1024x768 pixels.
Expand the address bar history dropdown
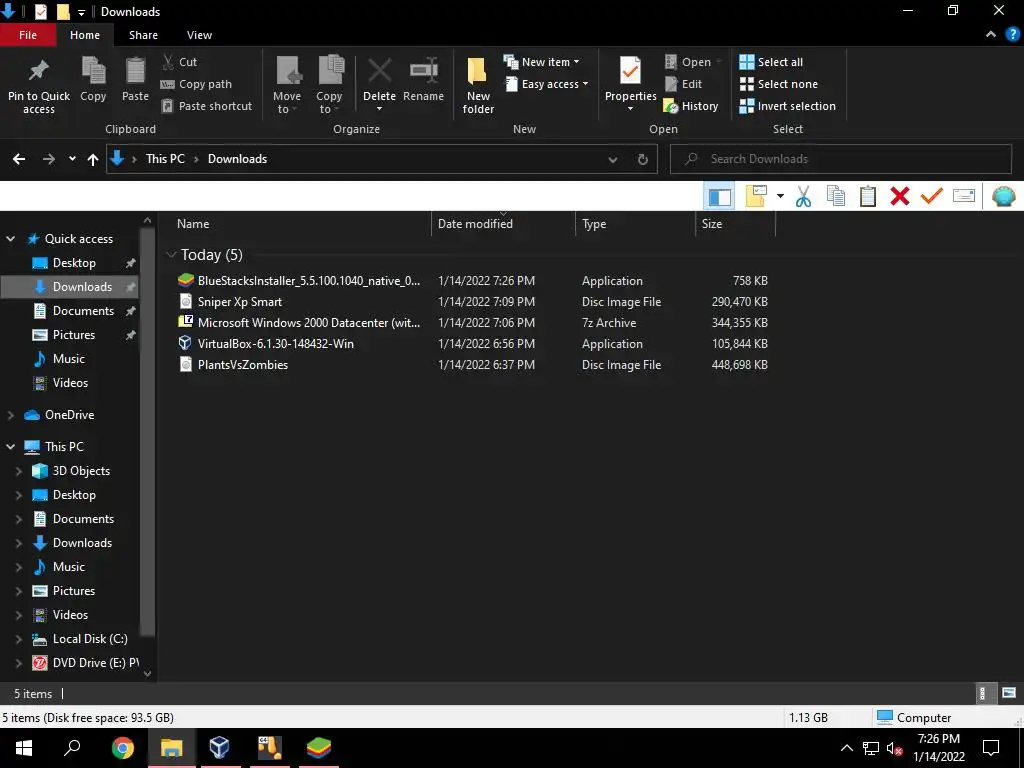click(613, 159)
